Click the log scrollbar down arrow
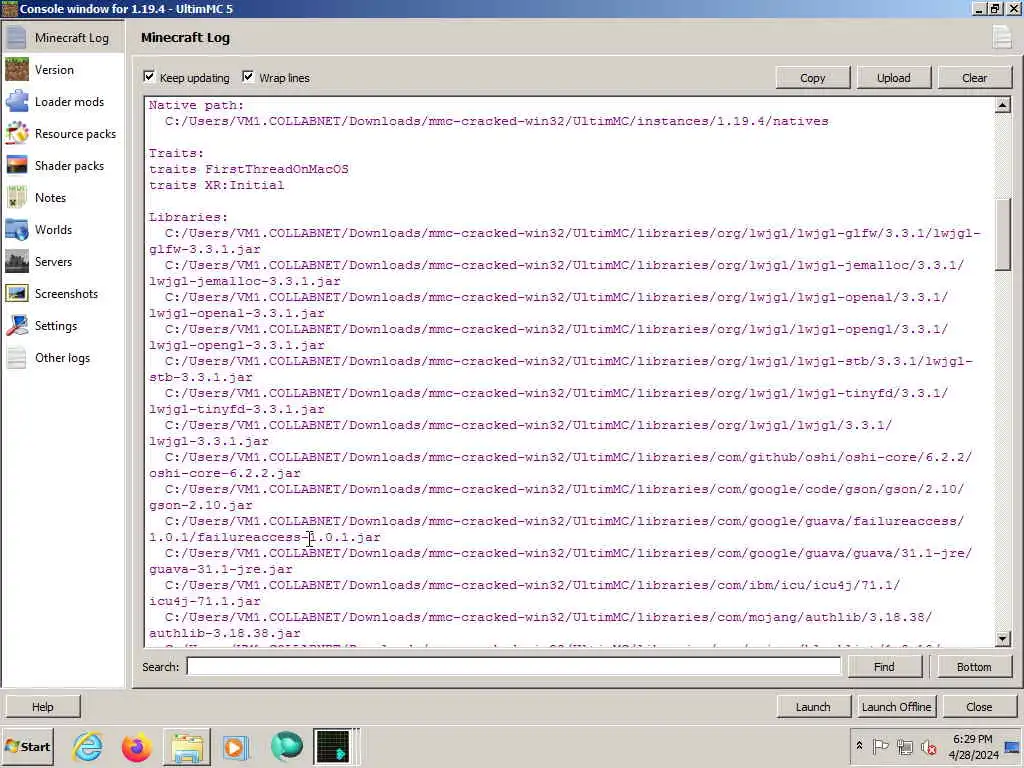Screen dimensions: 1024x768 (x=1002, y=639)
